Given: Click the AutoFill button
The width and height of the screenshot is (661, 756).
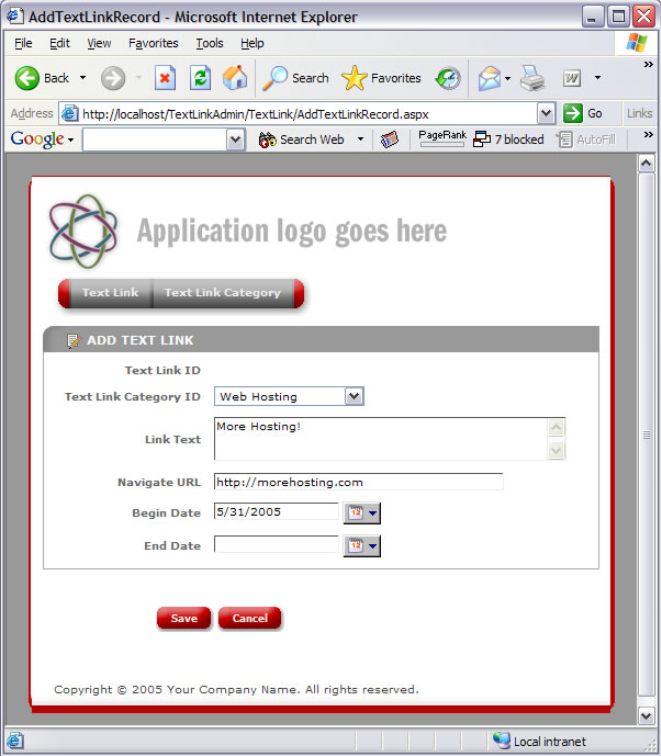Looking at the screenshot, I should click(586, 139).
